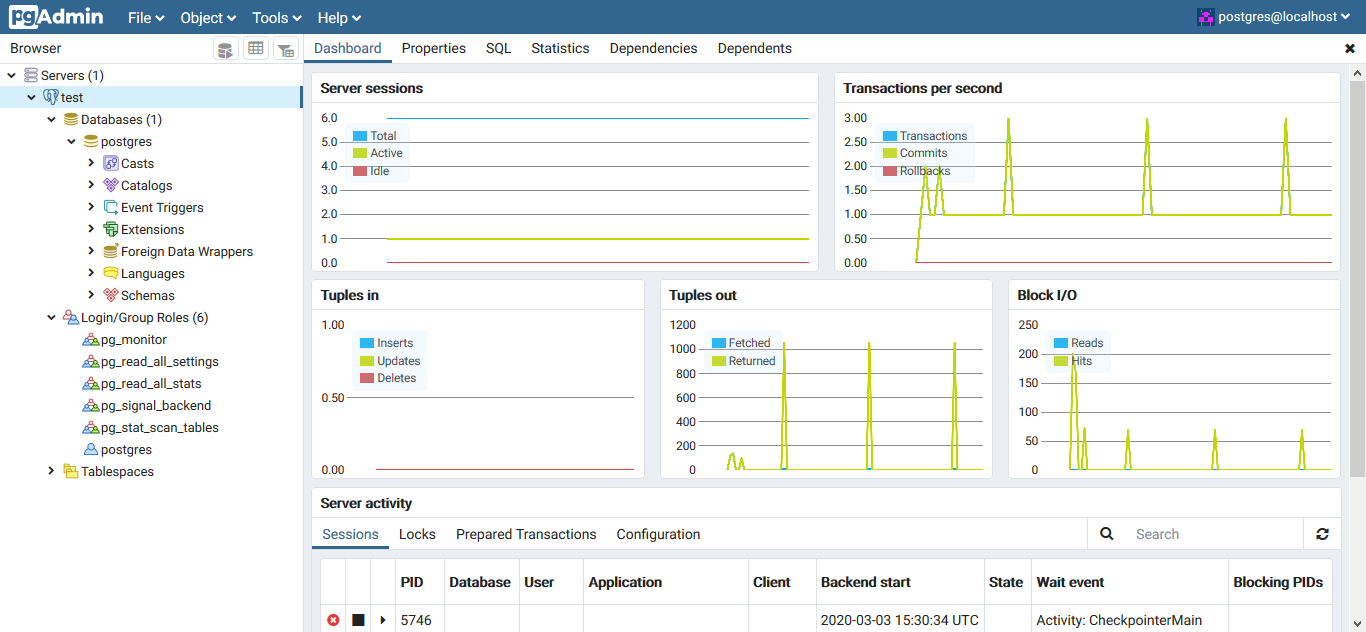Cancel active query for PID 5746
This screenshot has width=1366, height=632.
point(358,620)
